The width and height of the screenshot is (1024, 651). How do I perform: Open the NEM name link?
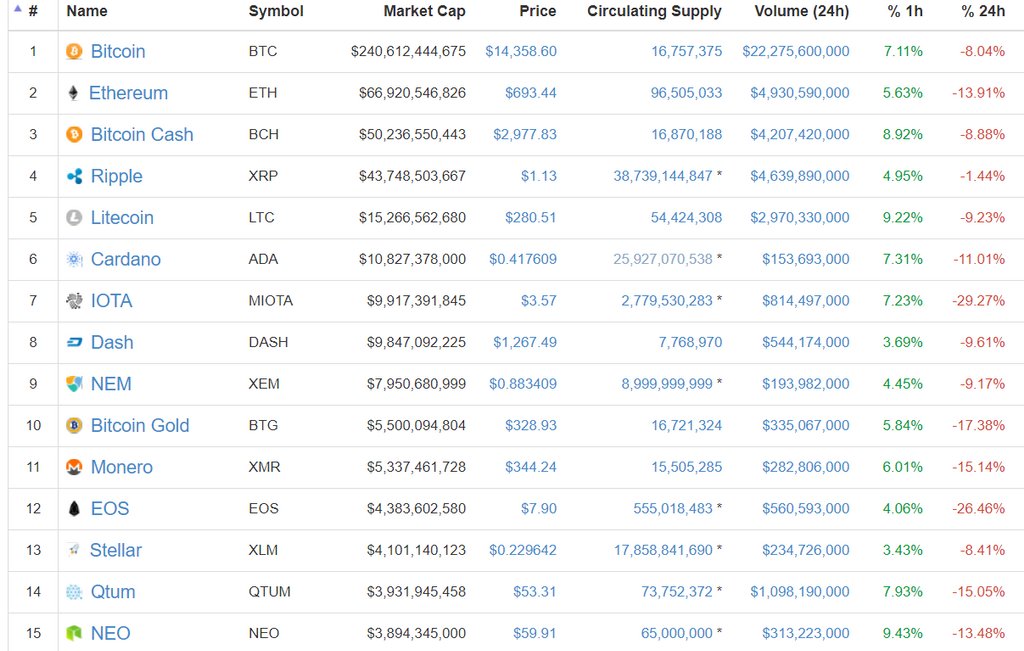[x=111, y=384]
